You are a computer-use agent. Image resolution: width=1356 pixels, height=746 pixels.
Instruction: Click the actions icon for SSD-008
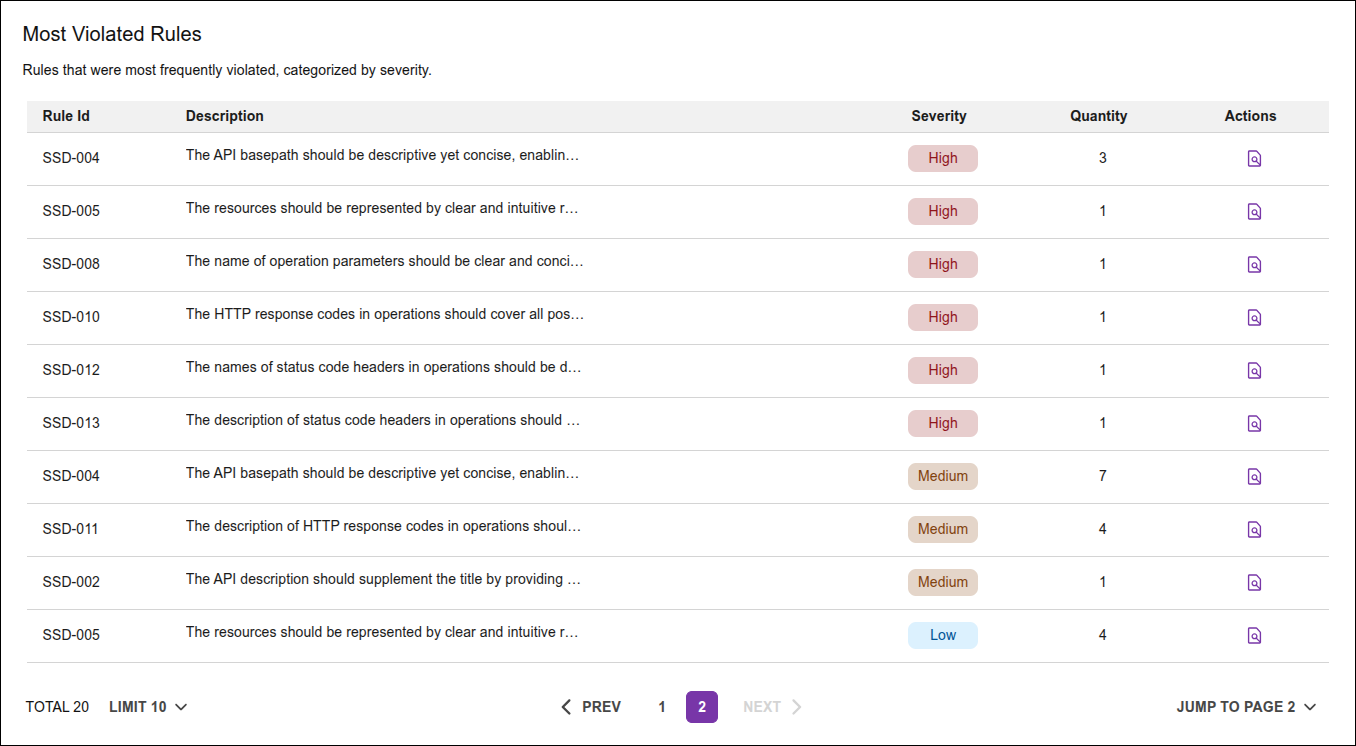tap(1254, 264)
